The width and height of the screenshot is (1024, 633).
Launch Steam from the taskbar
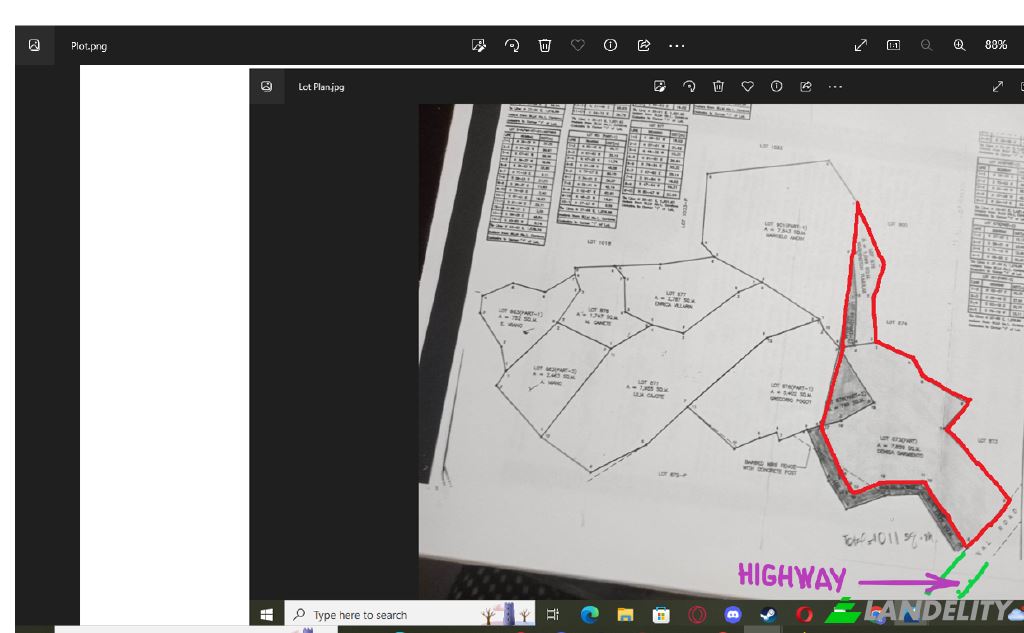(x=768, y=614)
